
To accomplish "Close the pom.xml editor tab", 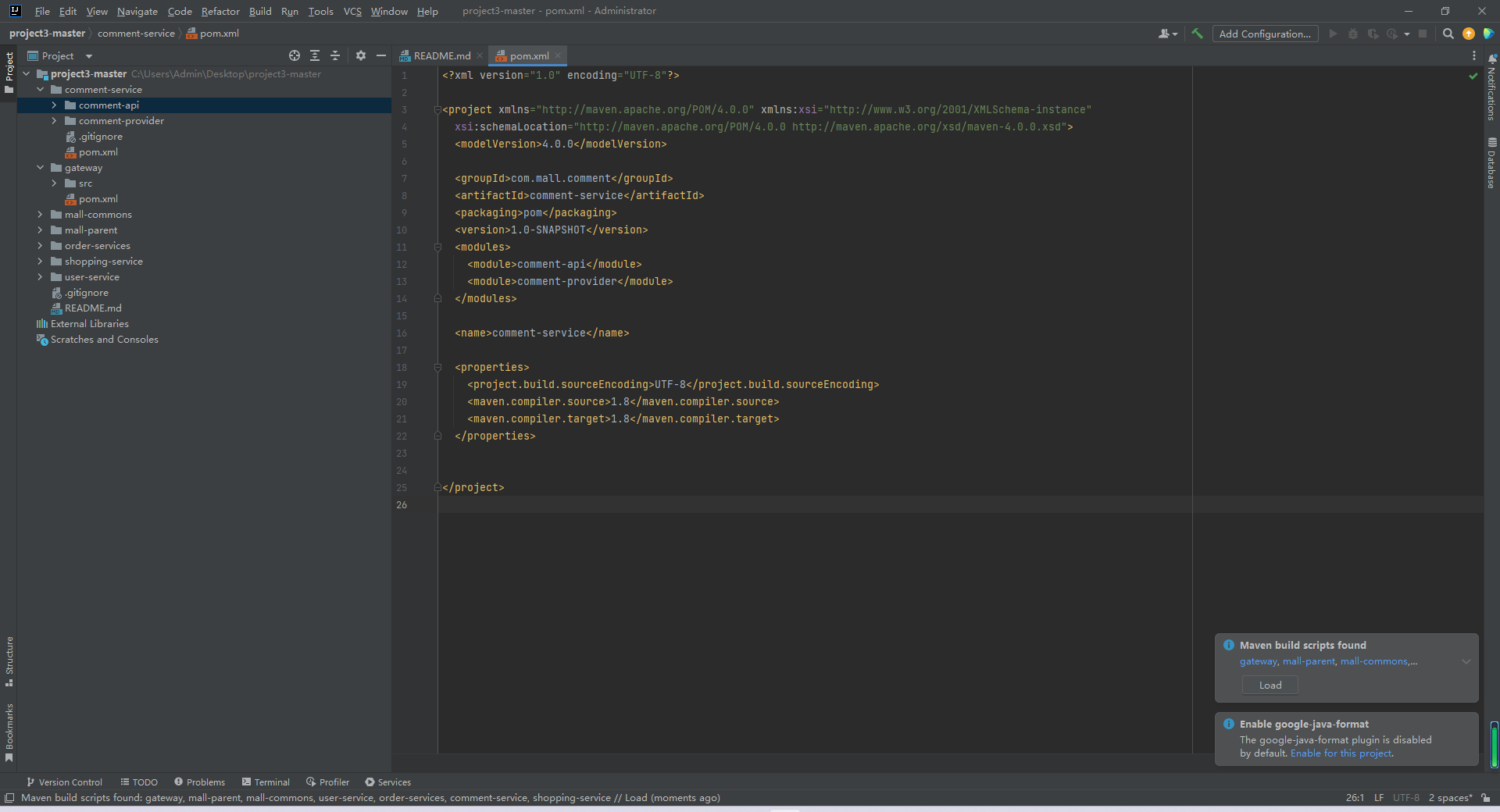I will (x=558, y=55).
